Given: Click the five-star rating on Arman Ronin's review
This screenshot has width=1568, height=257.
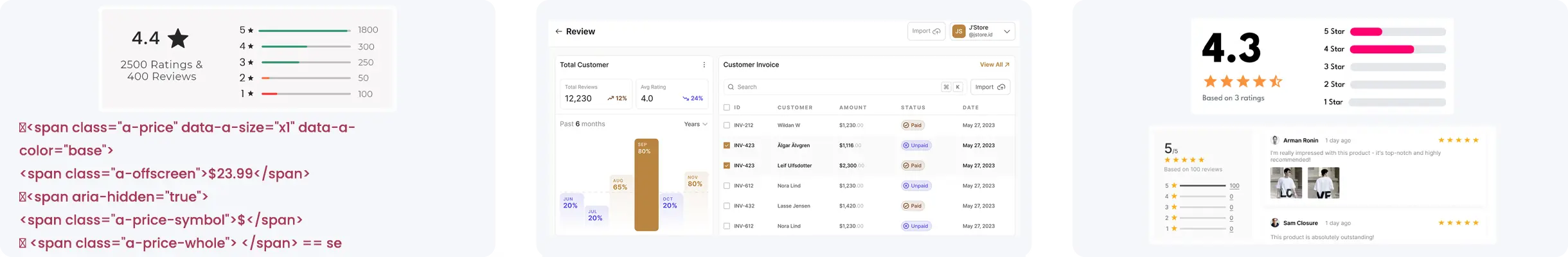Looking at the screenshot, I should pyautogui.click(x=1458, y=140).
